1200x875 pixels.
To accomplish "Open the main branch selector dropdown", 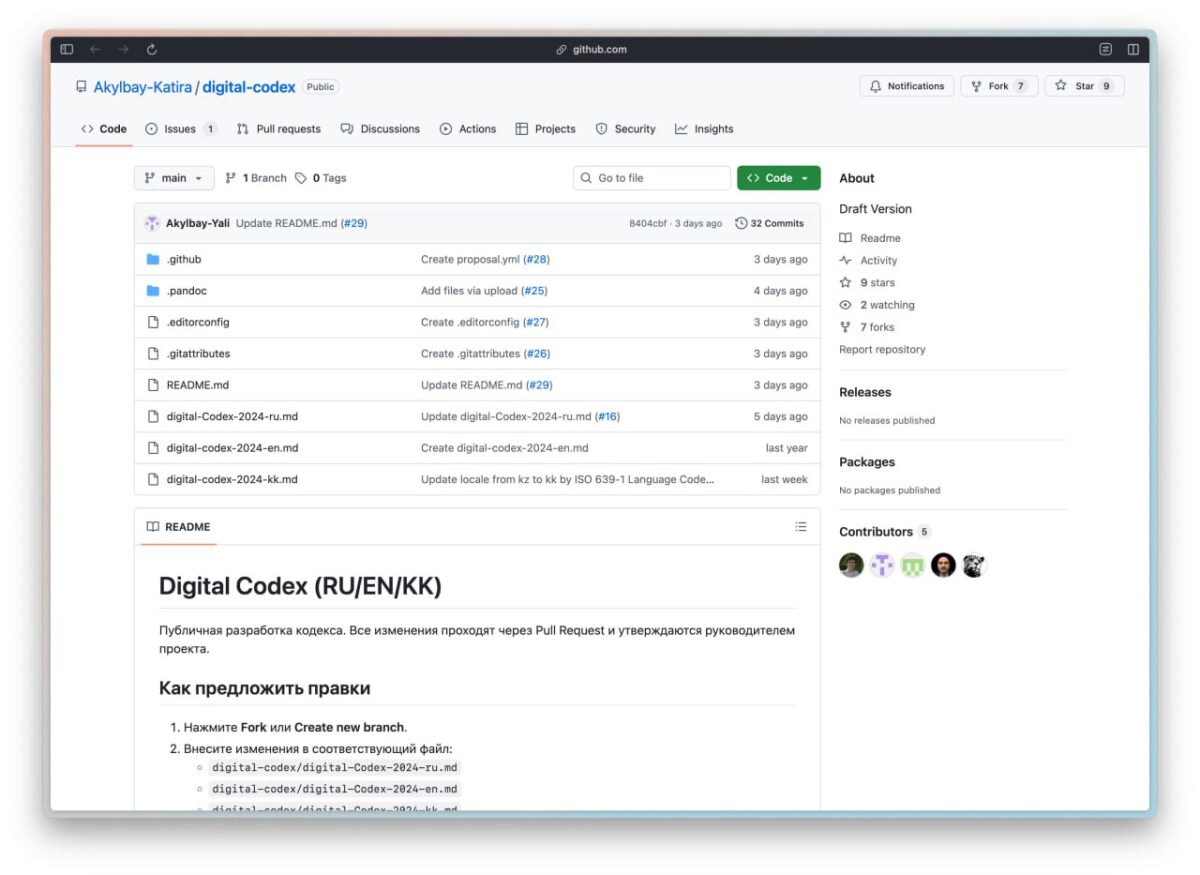I will click(x=173, y=177).
